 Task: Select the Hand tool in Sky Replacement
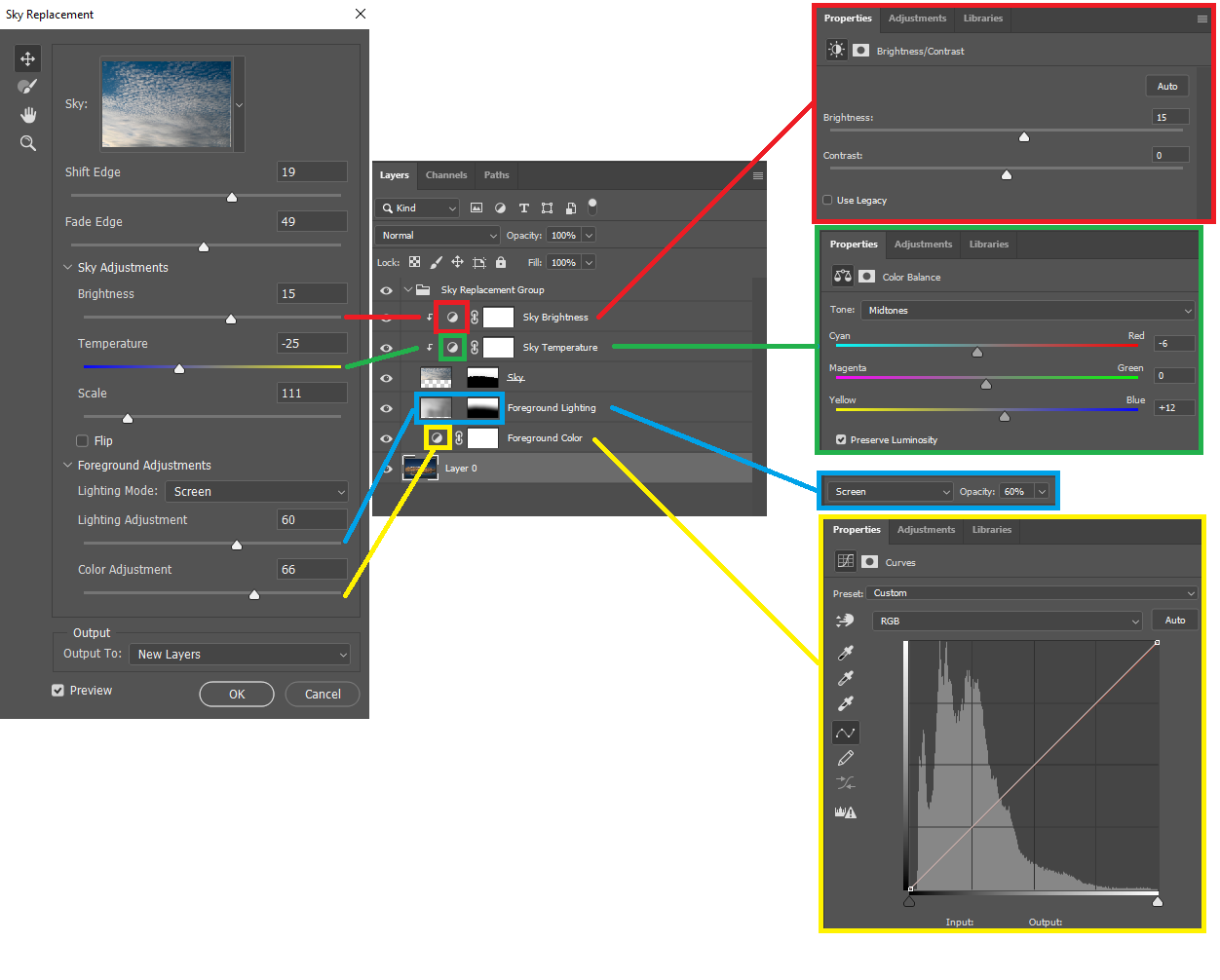click(x=27, y=115)
